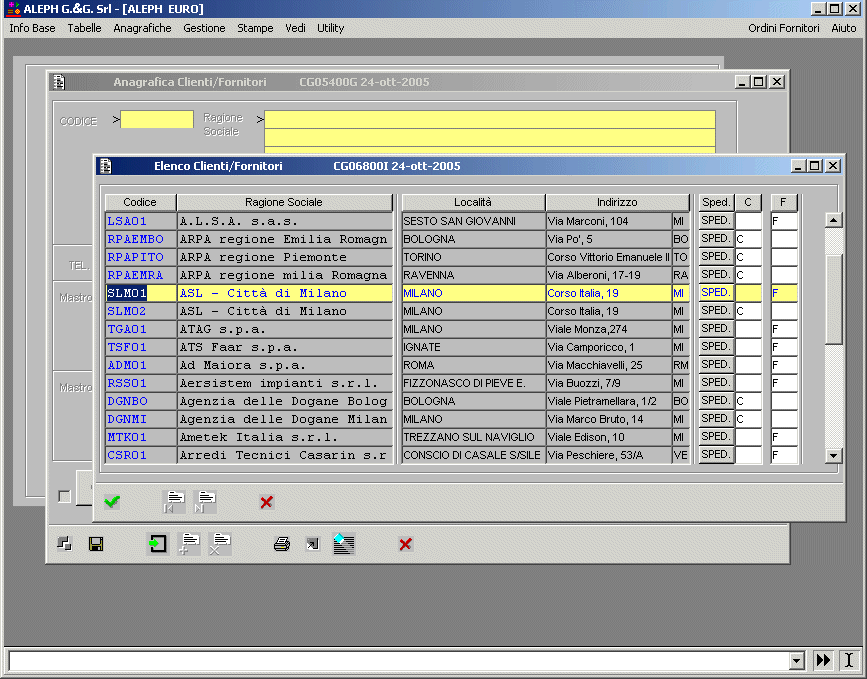This screenshot has height=679, width=867.
Task: Toggle the checkbox in the Anagrafica window
Action: pyautogui.click(x=65, y=497)
